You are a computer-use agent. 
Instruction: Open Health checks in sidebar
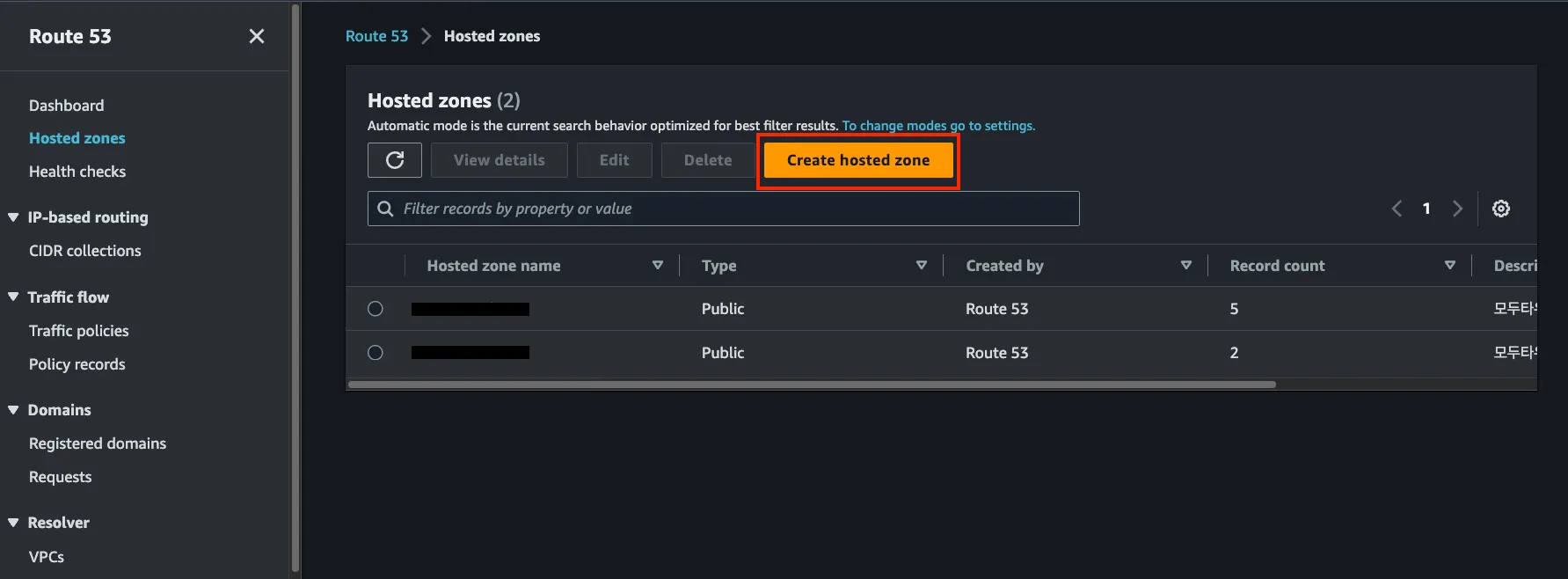(77, 172)
